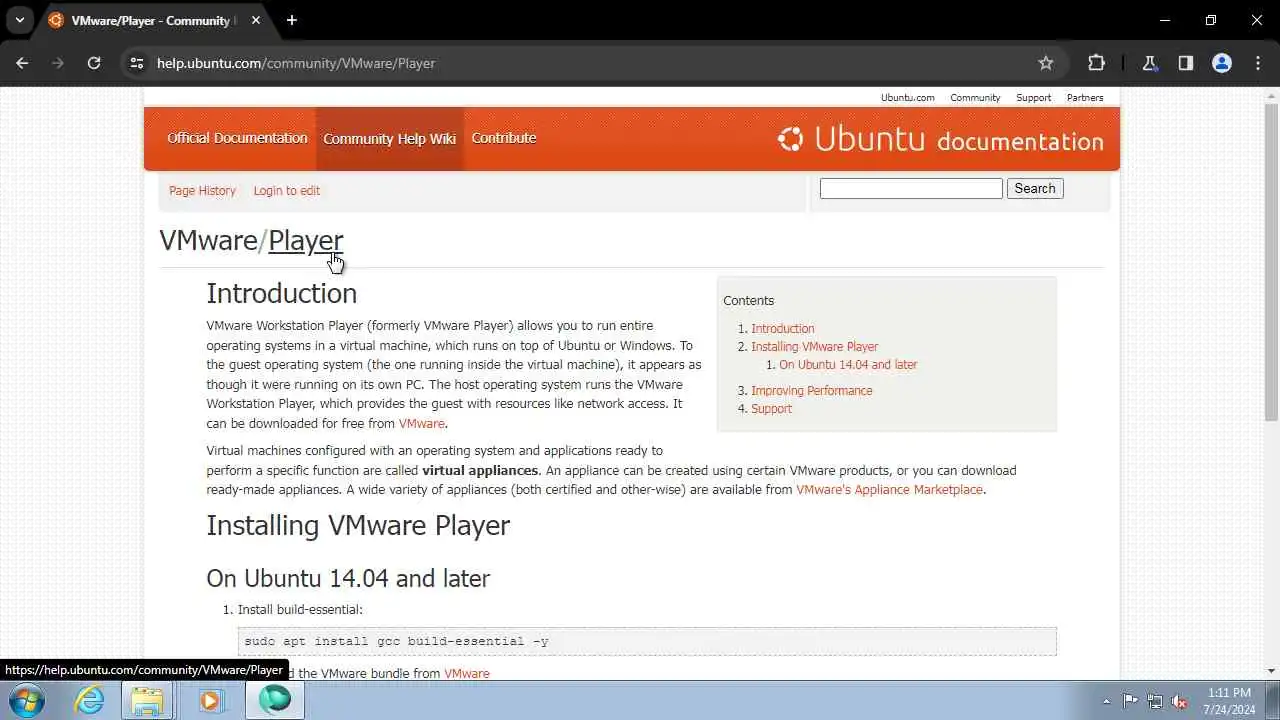The width and height of the screenshot is (1280, 720).
Task: Open Internet Explorer from taskbar
Action: click(x=90, y=700)
